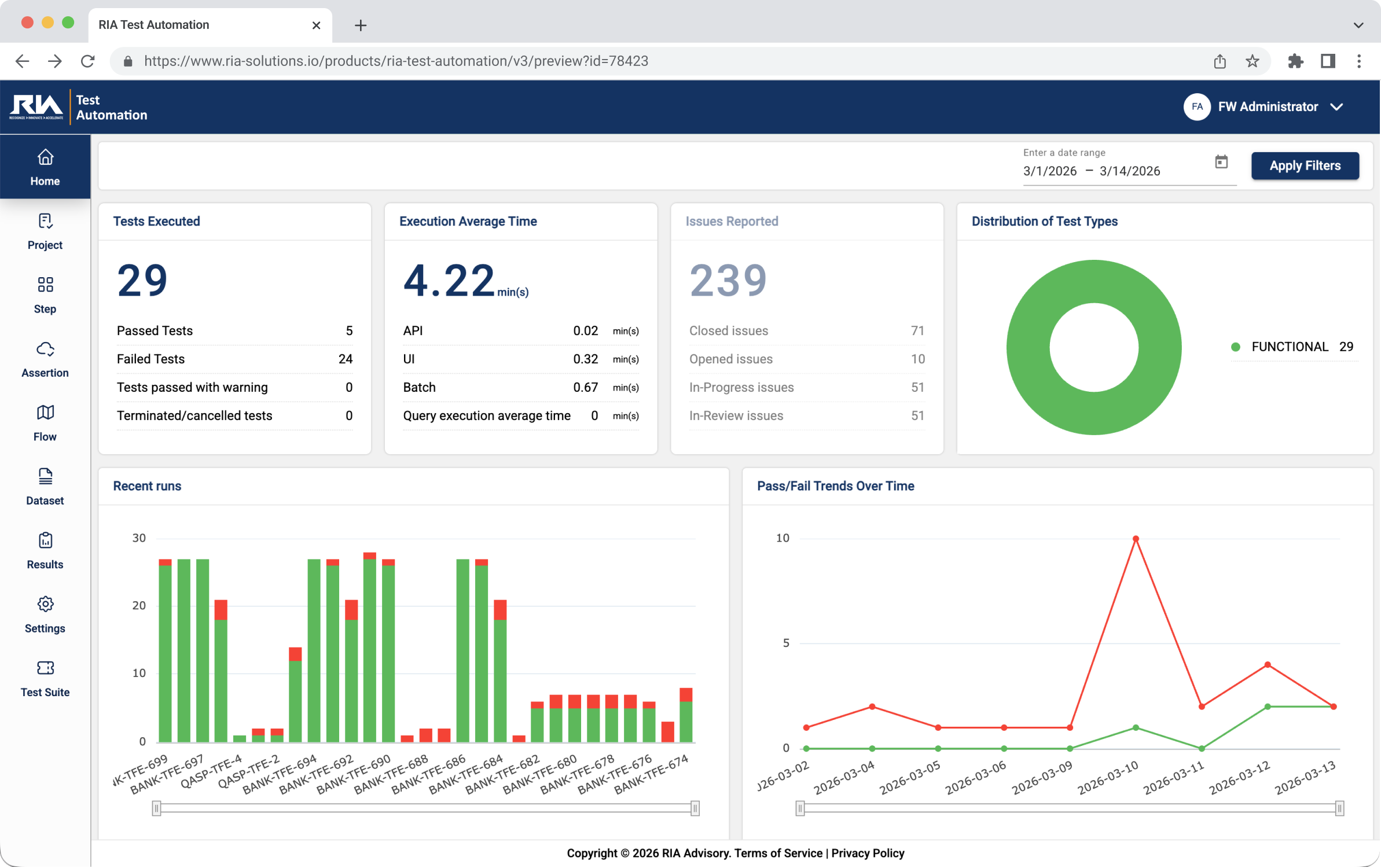Click the Apply Filters button
Image resolution: width=1381 pixels, height=868 pixels.
pyautogui.click(x=1305, y=166)
